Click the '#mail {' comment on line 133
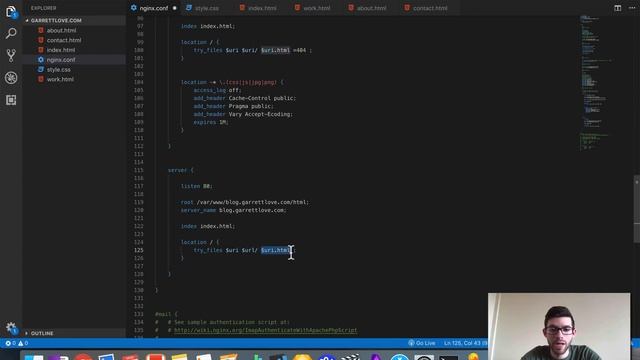This screenshot has width=640, height=360. 166,314
